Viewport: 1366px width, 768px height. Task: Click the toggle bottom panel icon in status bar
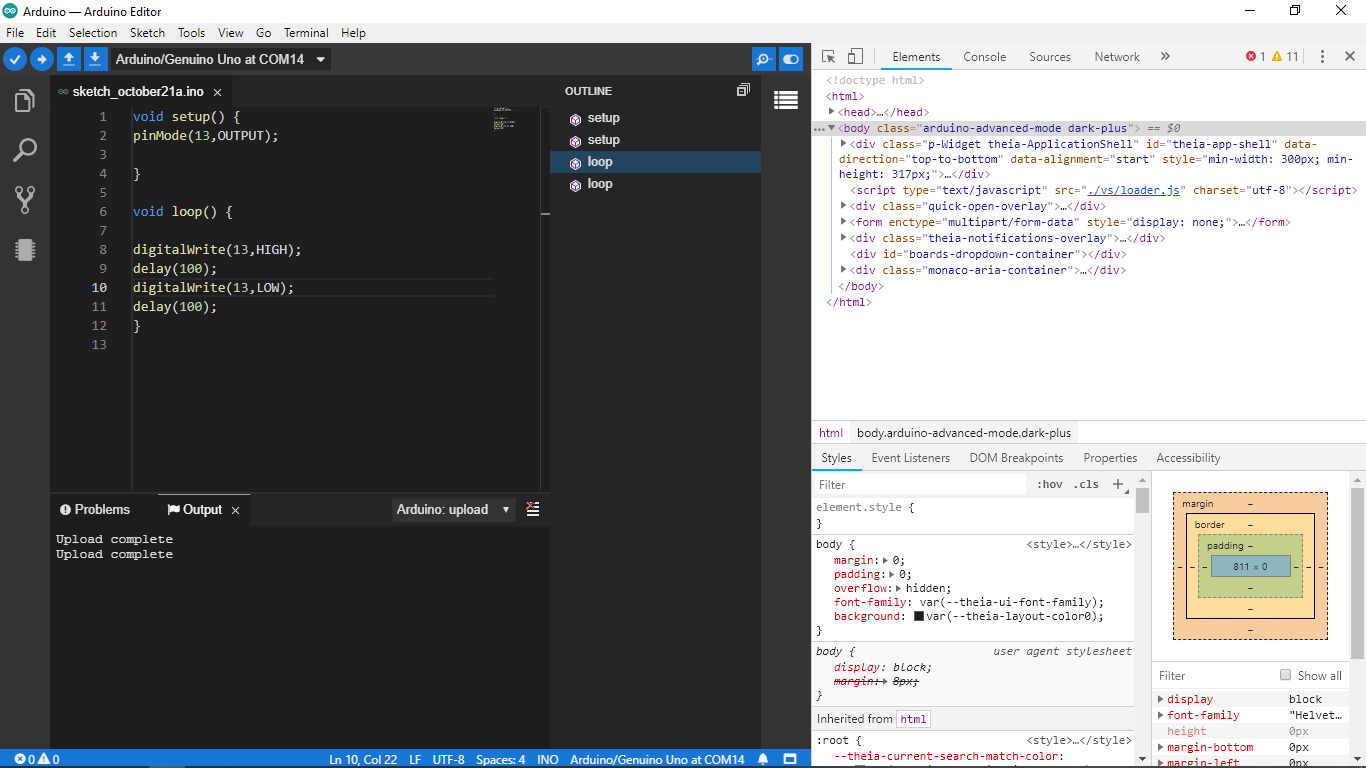coord(791,759)
